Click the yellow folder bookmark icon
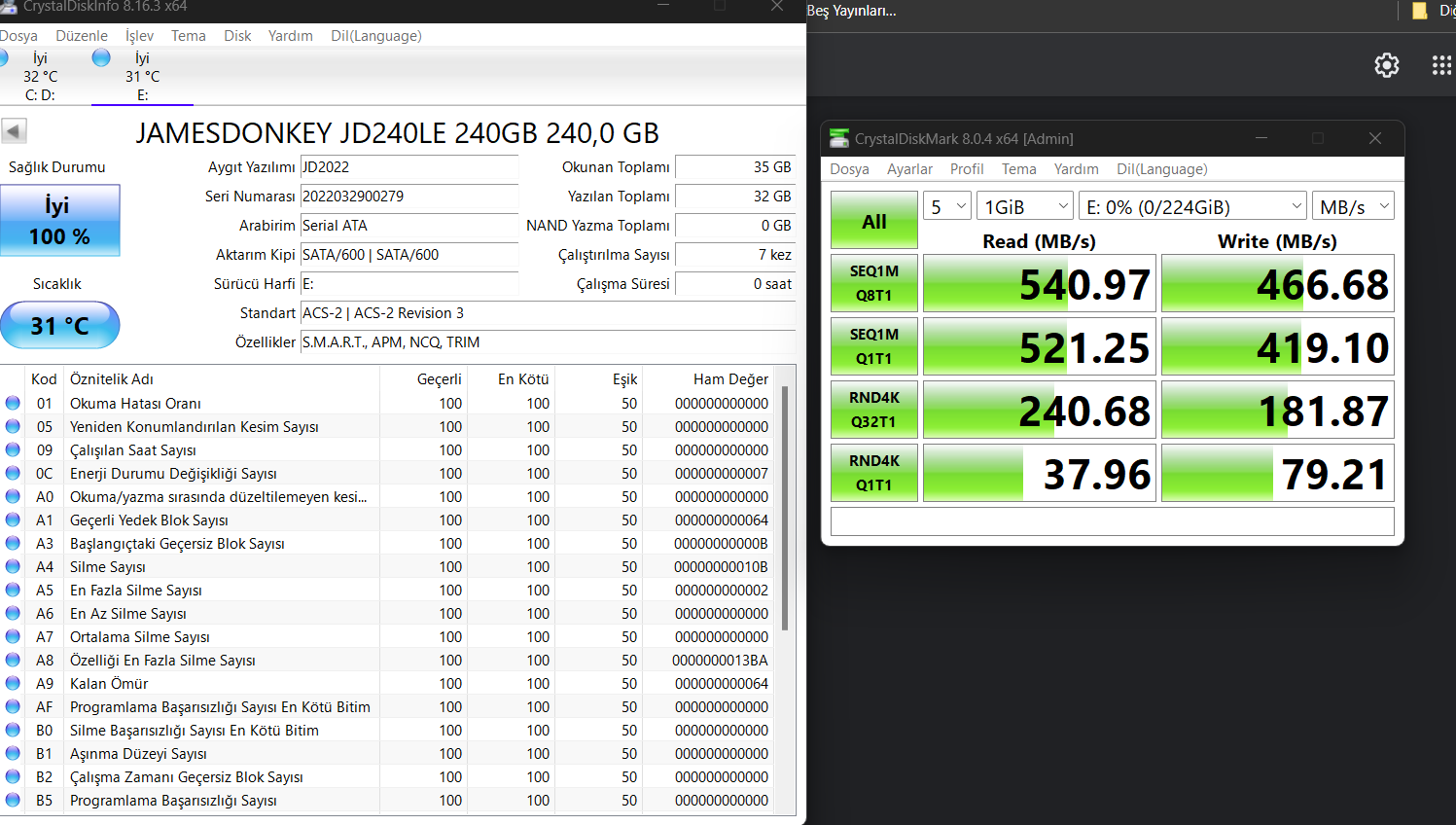 [1420, 11]
